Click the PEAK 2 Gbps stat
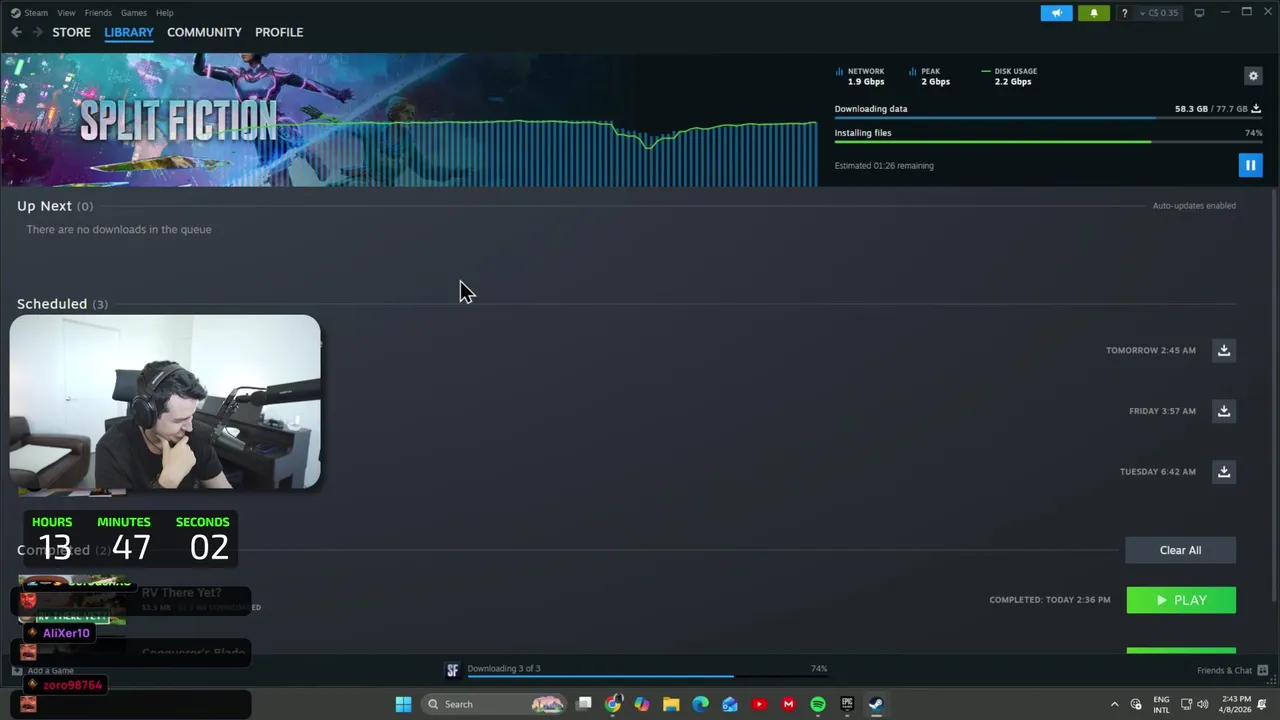Viewport: 1280px width, 720px height. 930,76
